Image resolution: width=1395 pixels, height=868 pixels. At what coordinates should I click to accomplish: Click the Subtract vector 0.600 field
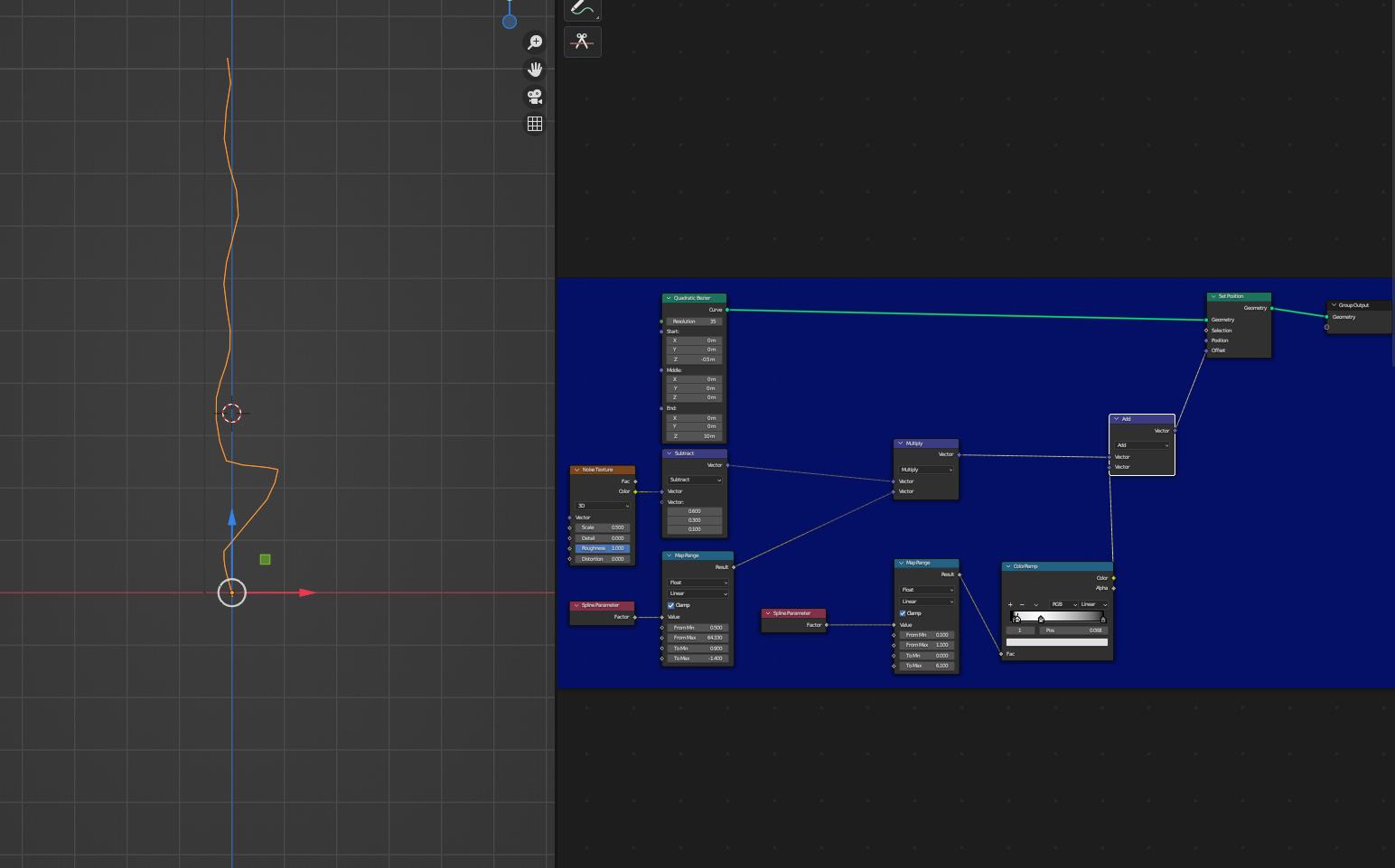point(695,511)
